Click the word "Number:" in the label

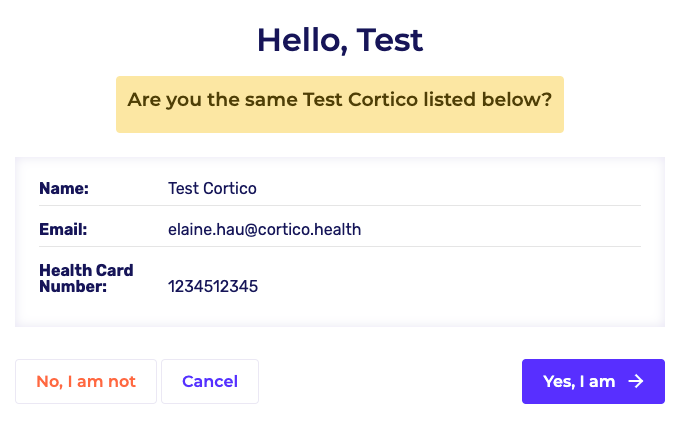coord(73,287)
